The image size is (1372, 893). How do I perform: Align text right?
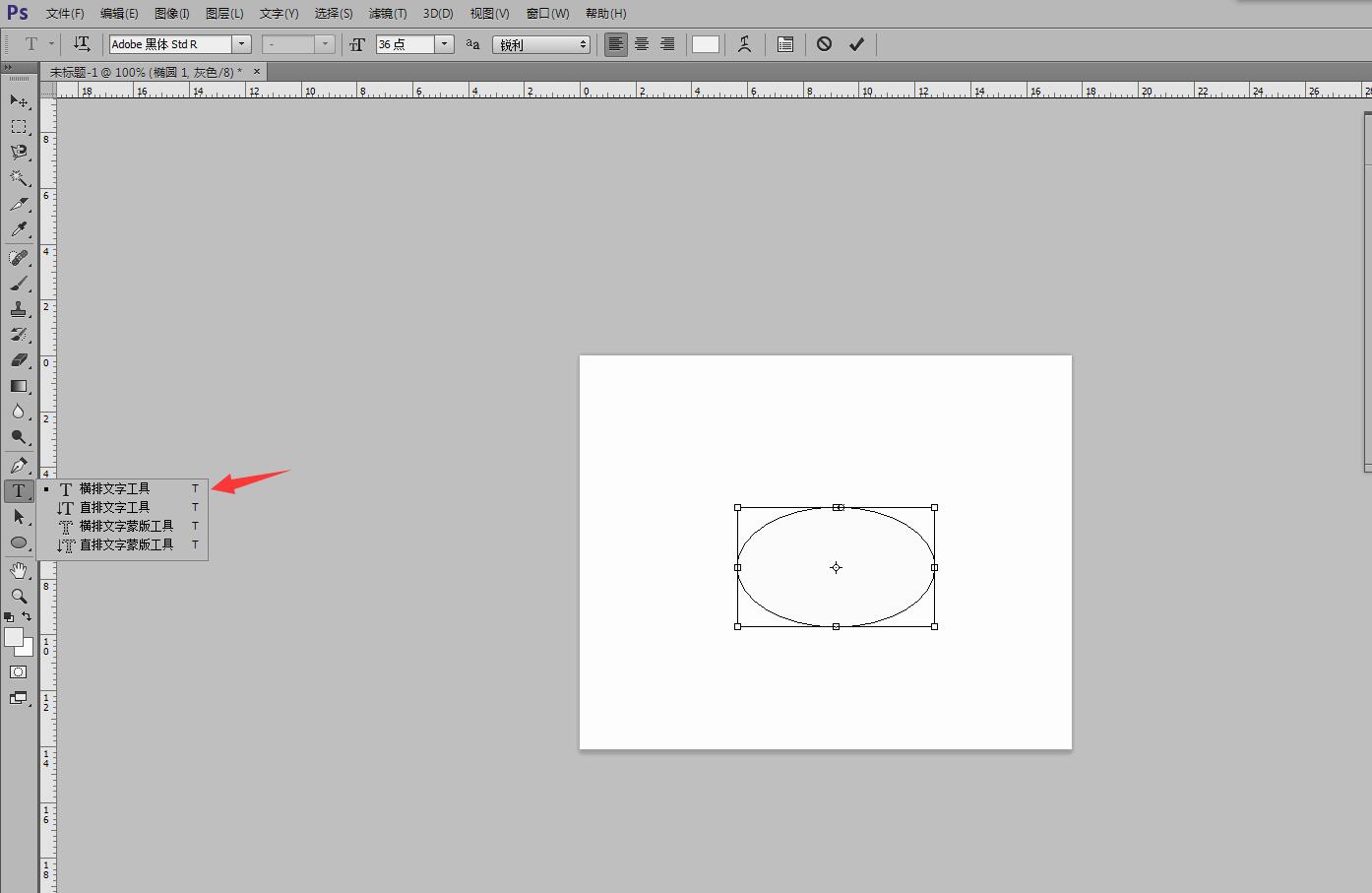(667, 44)
